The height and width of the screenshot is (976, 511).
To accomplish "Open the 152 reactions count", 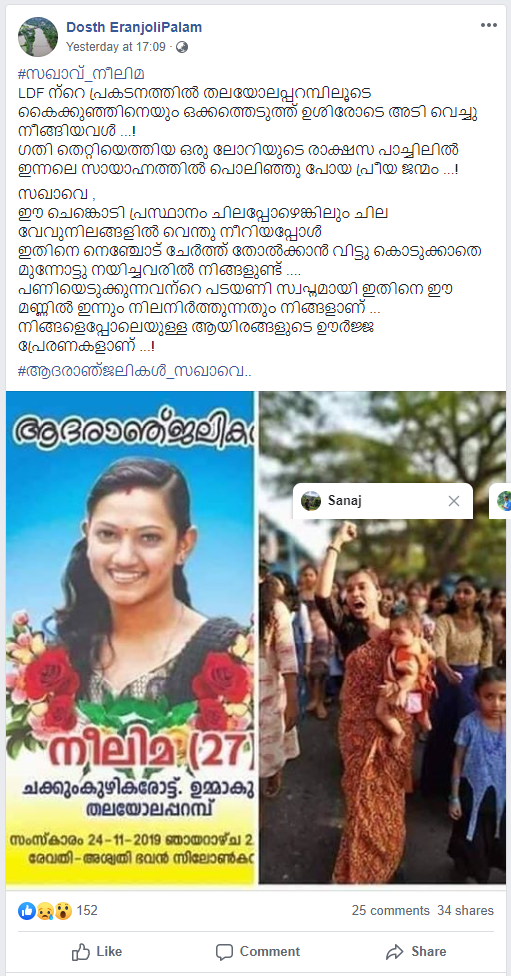I will pyautogui.click(x=87, y=911).
